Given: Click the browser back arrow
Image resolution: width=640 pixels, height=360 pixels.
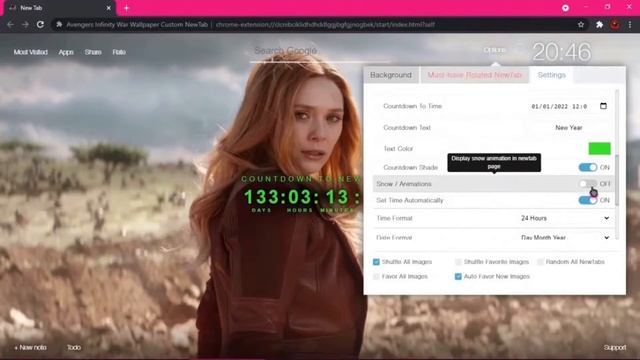Looking at the screenshot, I should click(10, 24).
